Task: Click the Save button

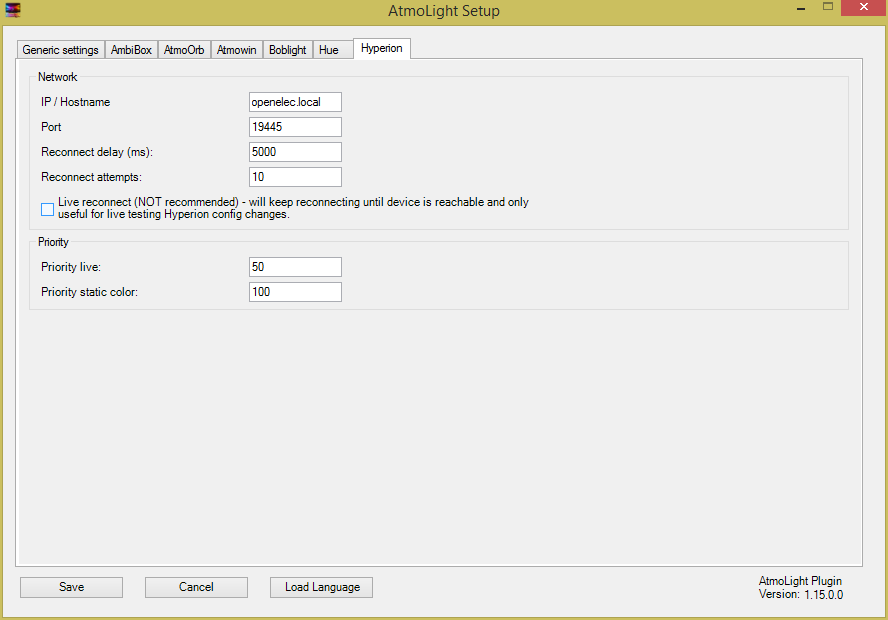Action: (x=71, y=587)
